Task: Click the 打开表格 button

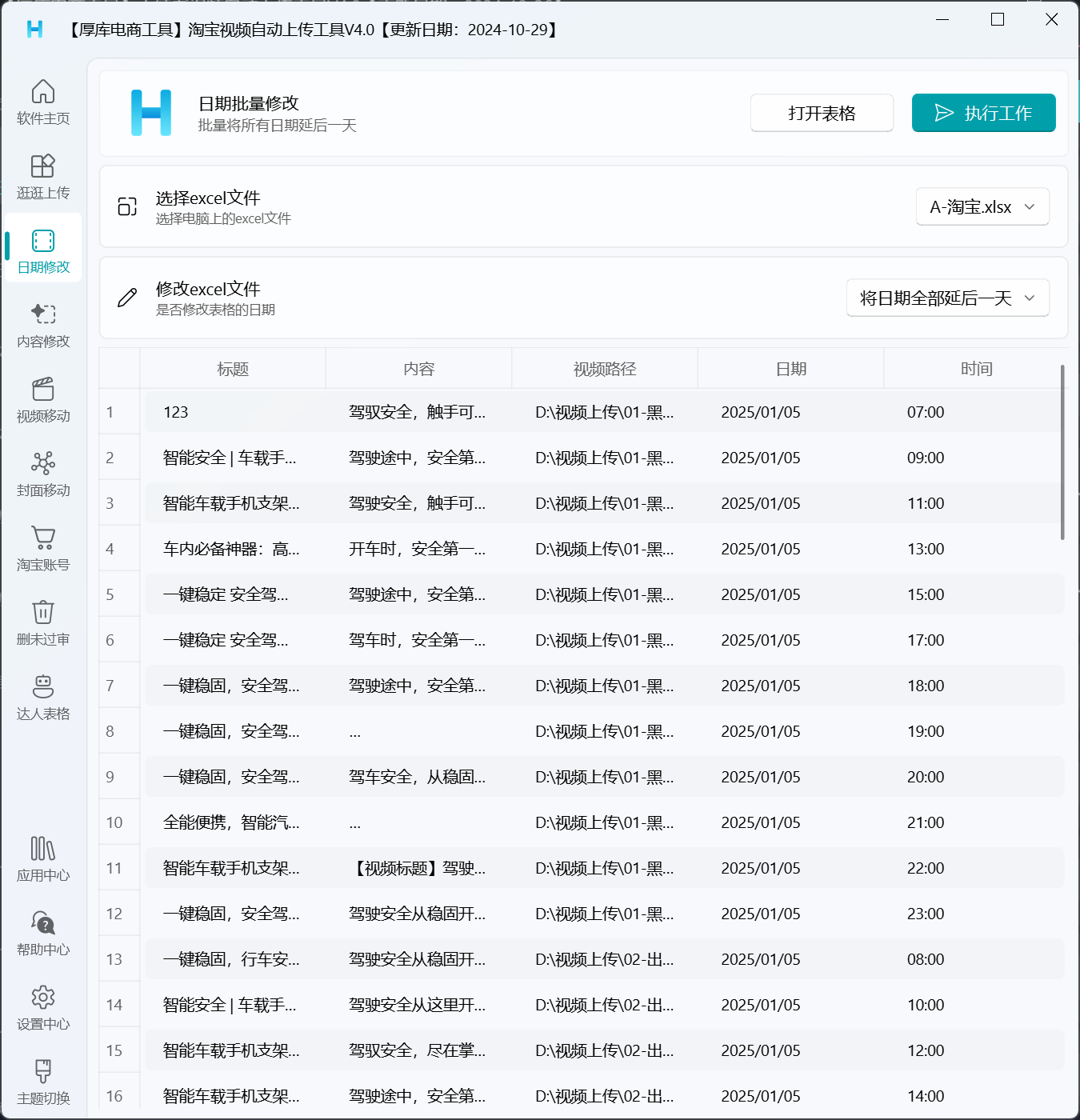Action: pos(822,113)
